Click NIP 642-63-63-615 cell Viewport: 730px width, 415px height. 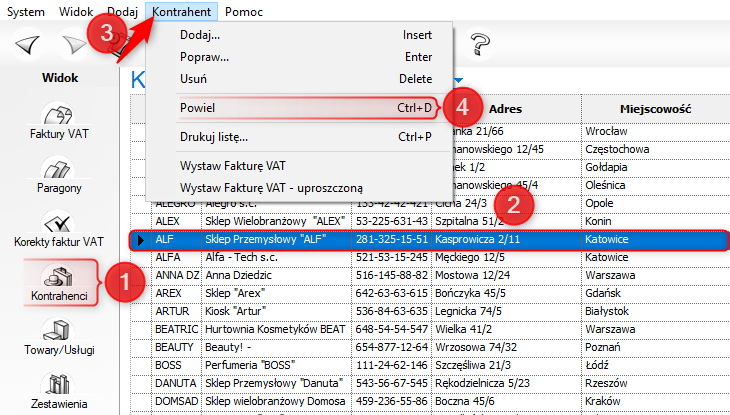(392, 293)
